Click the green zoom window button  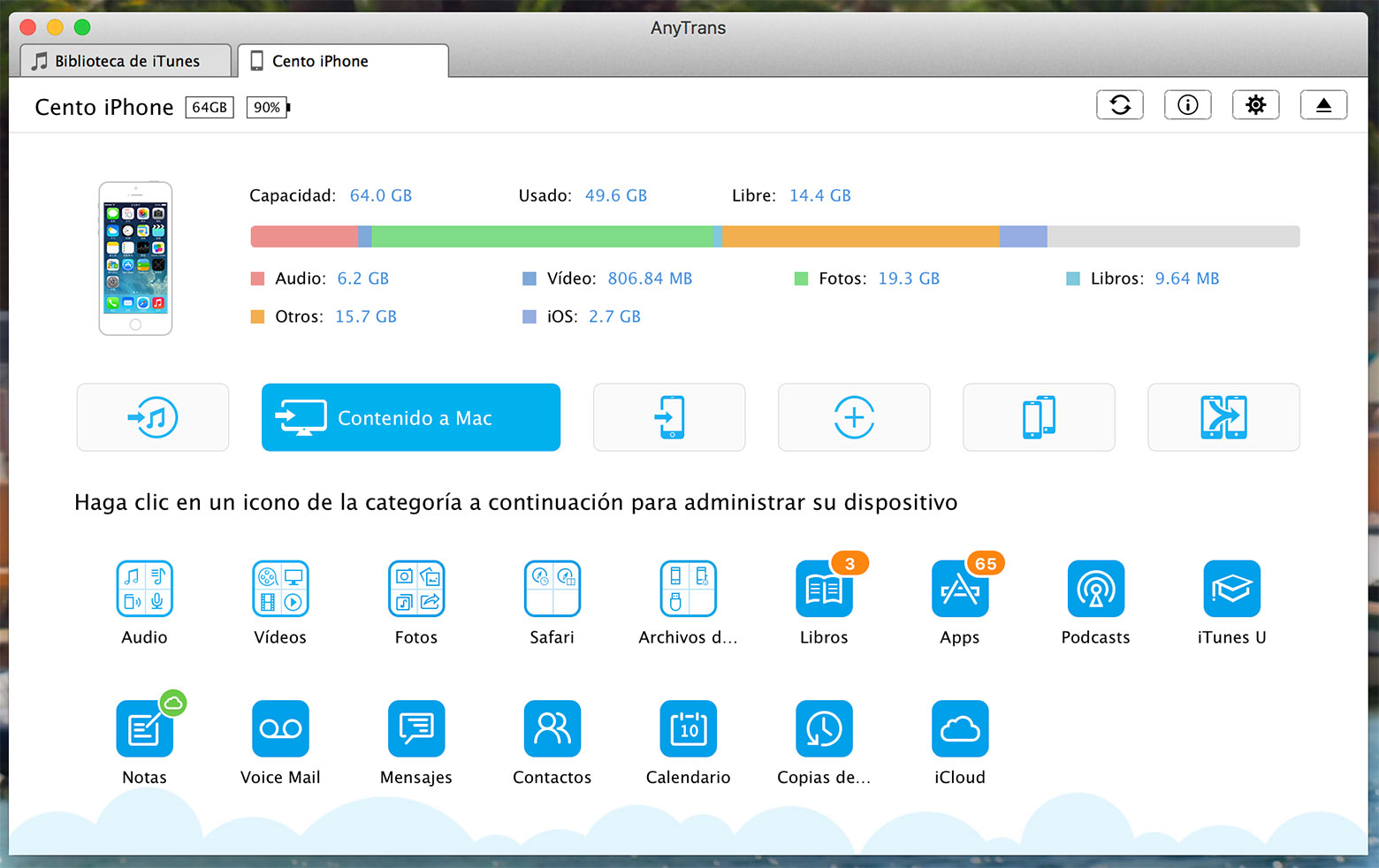82,27
